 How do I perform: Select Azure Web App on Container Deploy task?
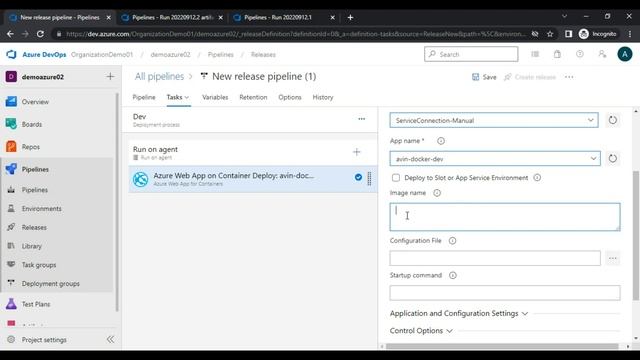[x=253, y=179]
